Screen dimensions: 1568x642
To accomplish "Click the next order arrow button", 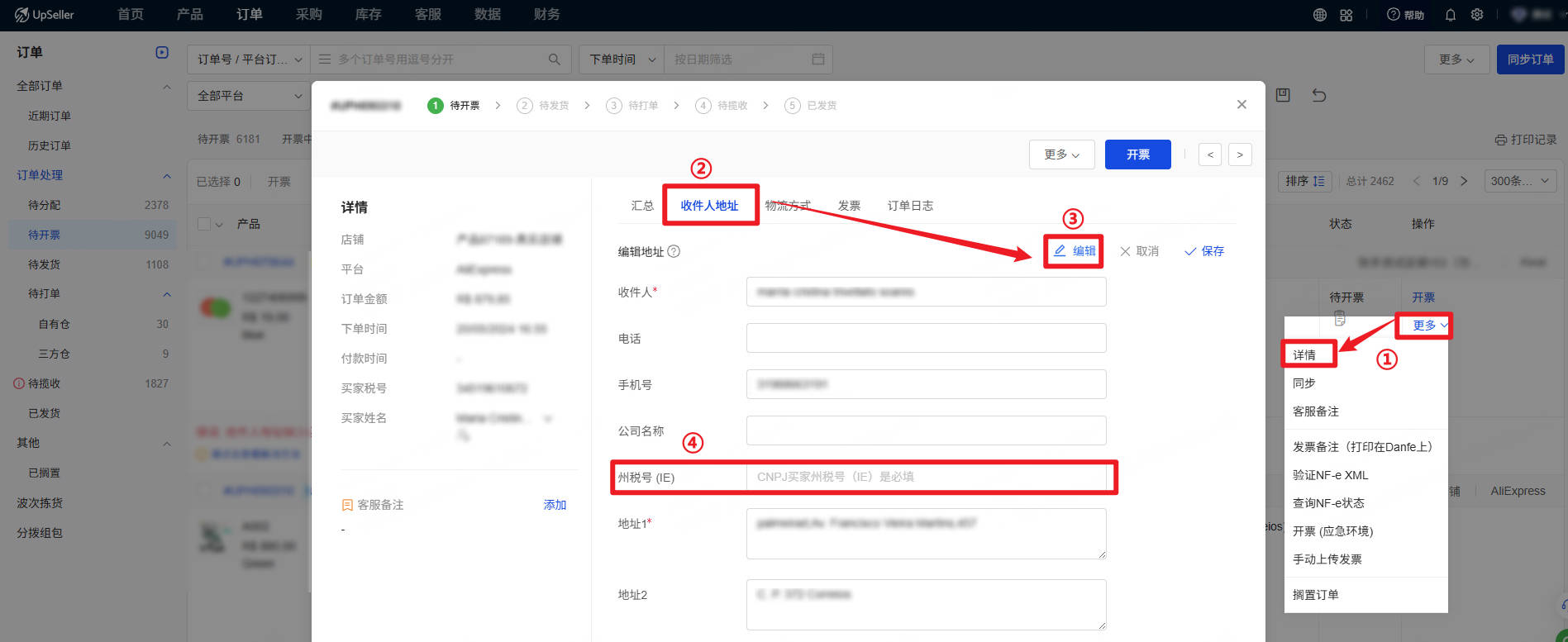I will 1240,155.
